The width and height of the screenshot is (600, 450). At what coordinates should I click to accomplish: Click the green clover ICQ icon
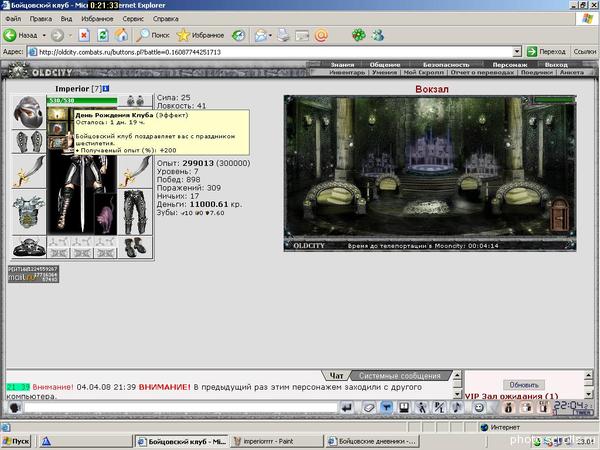359,36
